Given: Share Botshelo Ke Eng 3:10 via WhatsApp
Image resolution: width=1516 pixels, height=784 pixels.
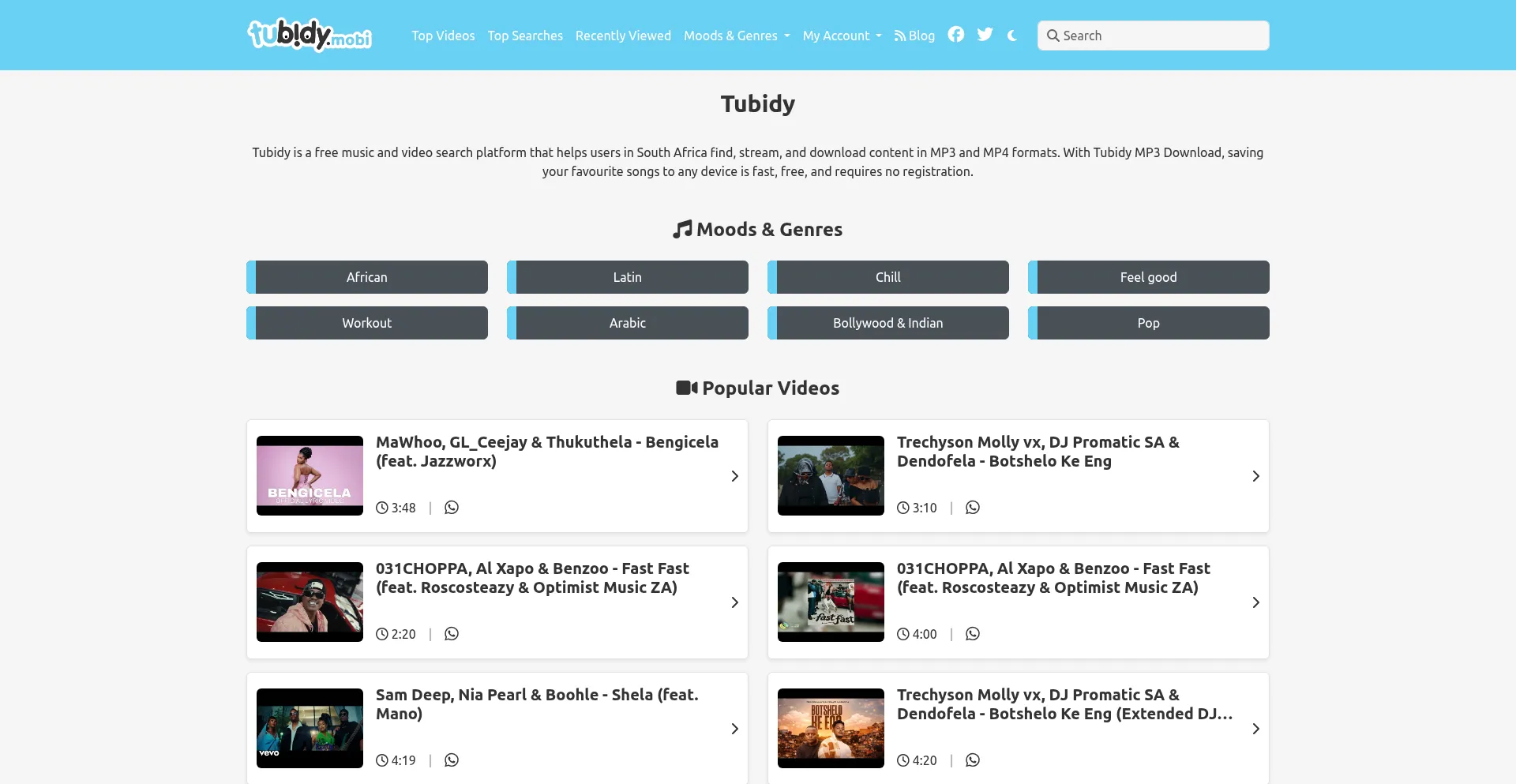Looking at the screenshot, I should click(973, 508).
